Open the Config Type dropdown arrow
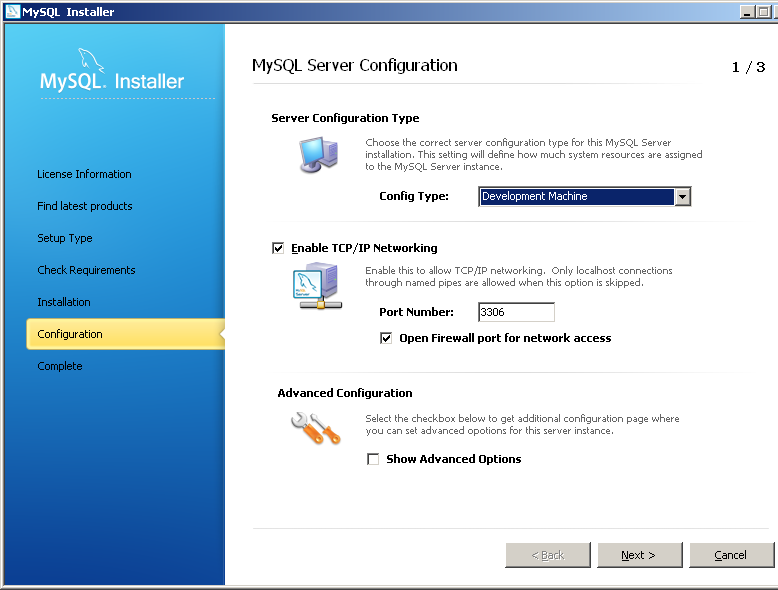The image size is (778, 590). tap(682, 197)
